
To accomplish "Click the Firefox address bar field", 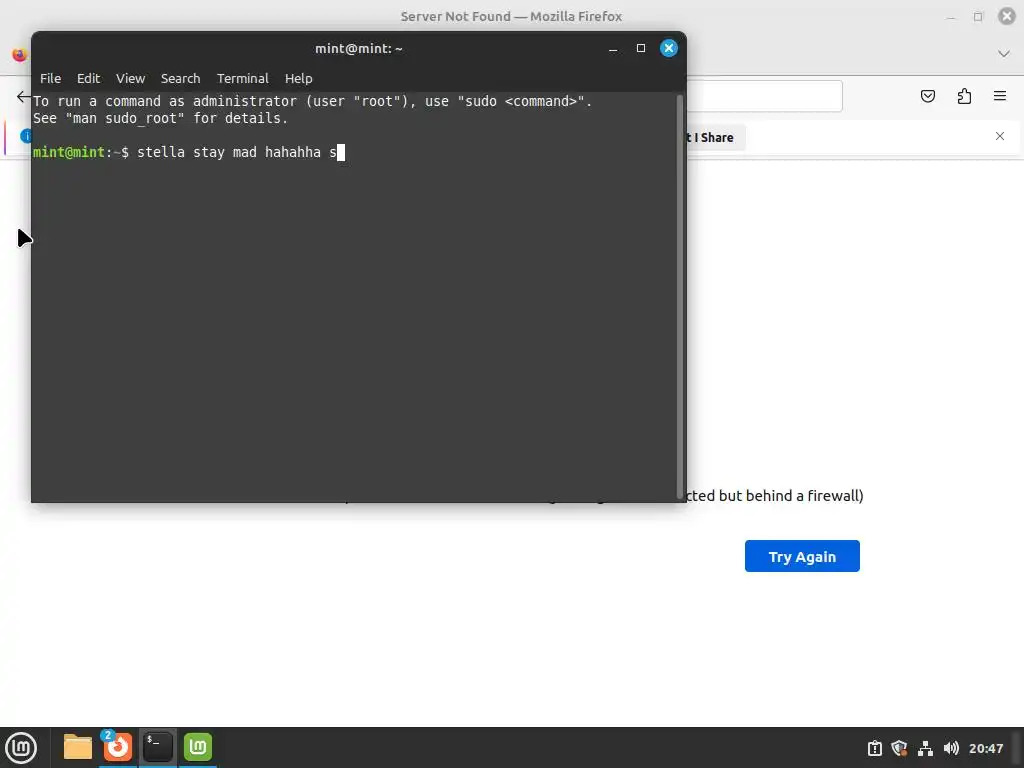I will click(763, 96).
